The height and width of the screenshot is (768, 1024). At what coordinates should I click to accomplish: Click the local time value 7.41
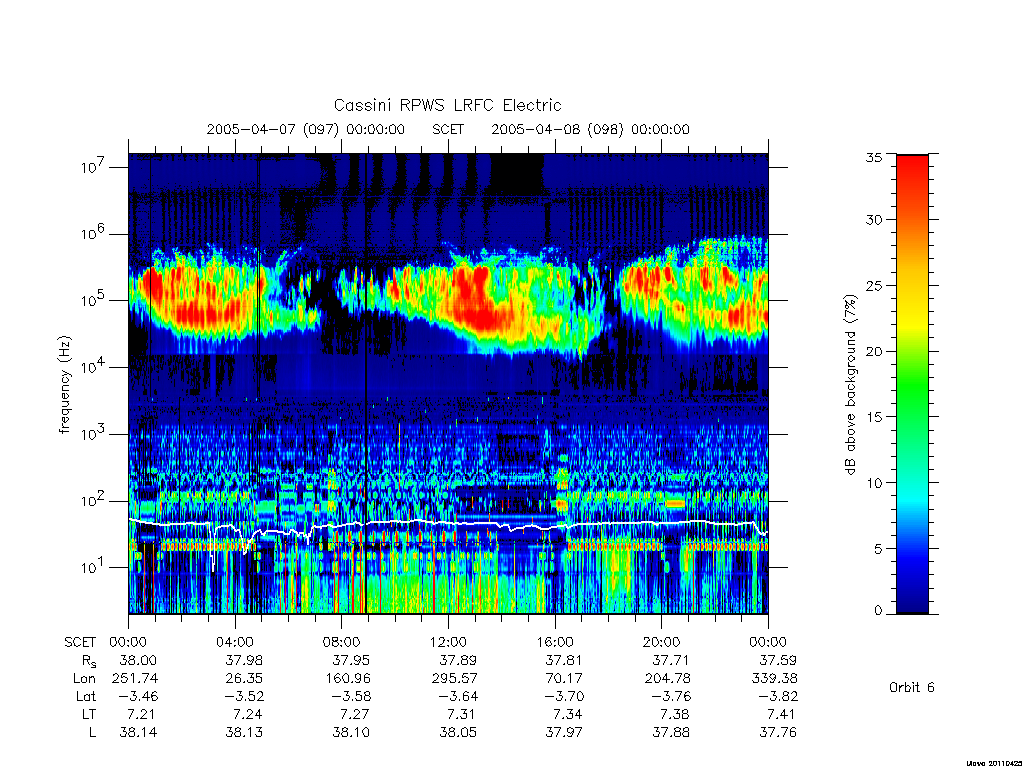click(782, 714)
